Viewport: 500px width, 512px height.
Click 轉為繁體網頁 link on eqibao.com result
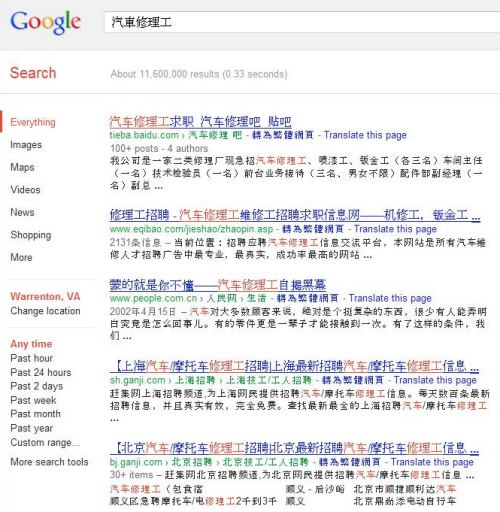click(x=313, y=229)
